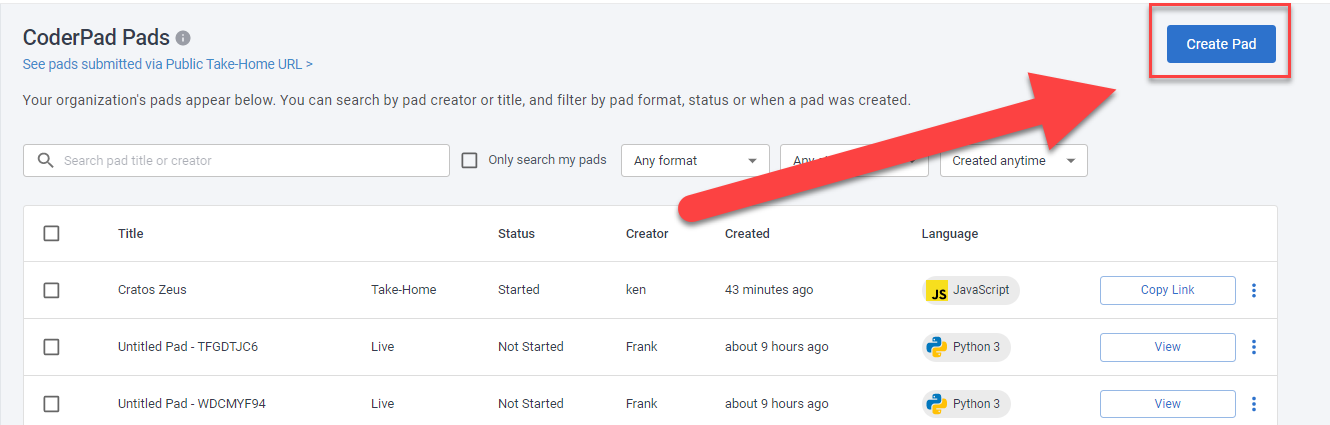Click the search magnifier icon
Image resolution: width=1330 pixels, height=425 pixels.
pyautogui.click(x=45, y=160)
